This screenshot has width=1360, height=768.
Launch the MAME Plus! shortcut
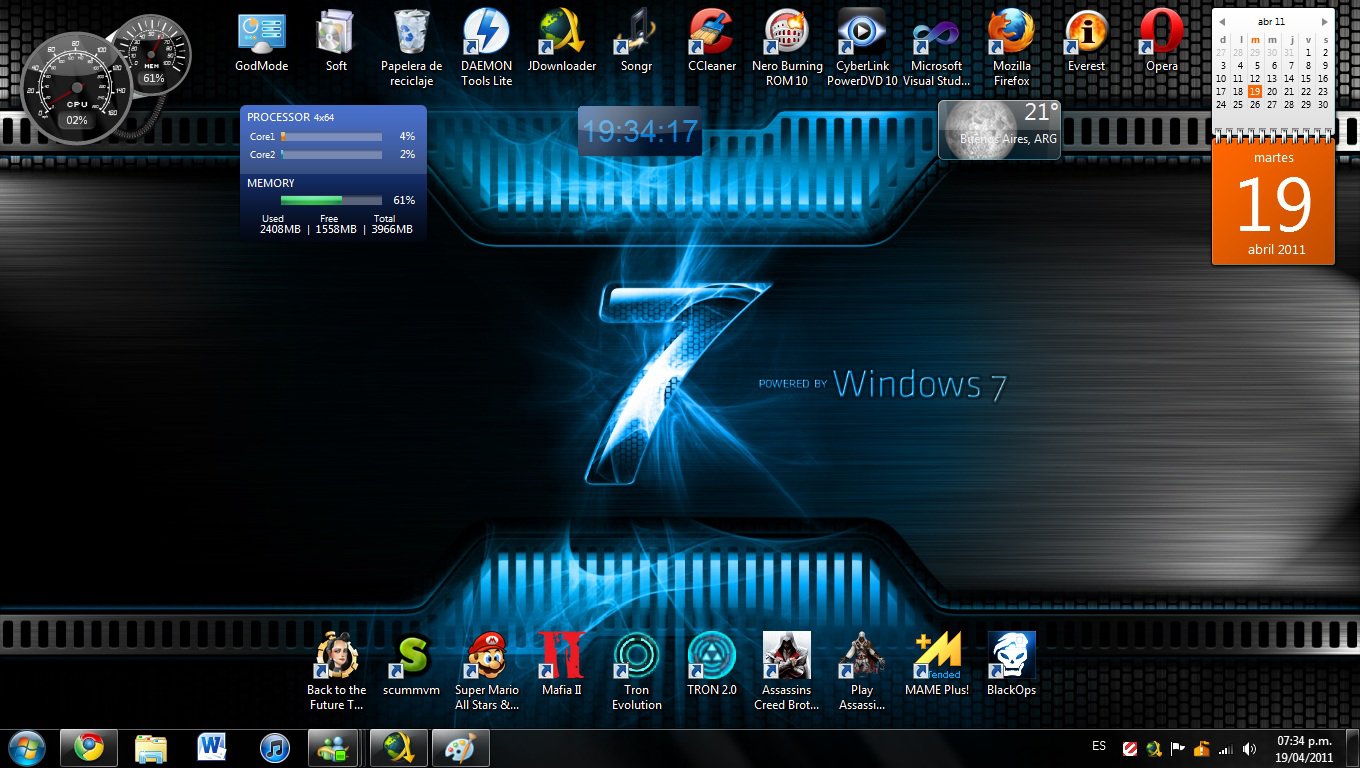click(937, 664)
